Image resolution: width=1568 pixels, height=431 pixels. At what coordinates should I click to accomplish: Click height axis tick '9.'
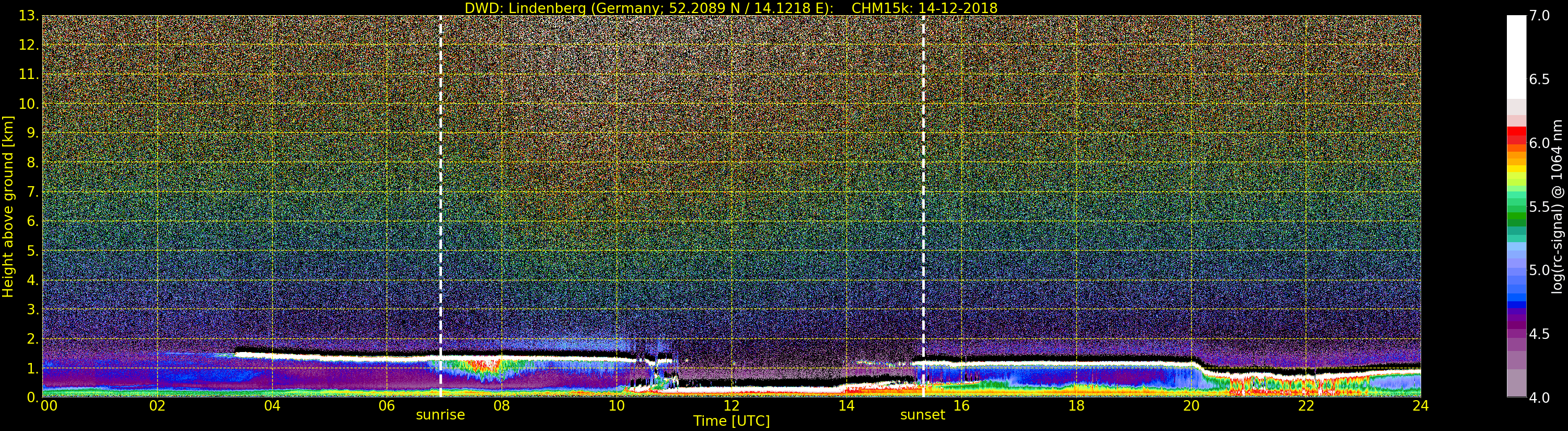[x=32, y=133]
